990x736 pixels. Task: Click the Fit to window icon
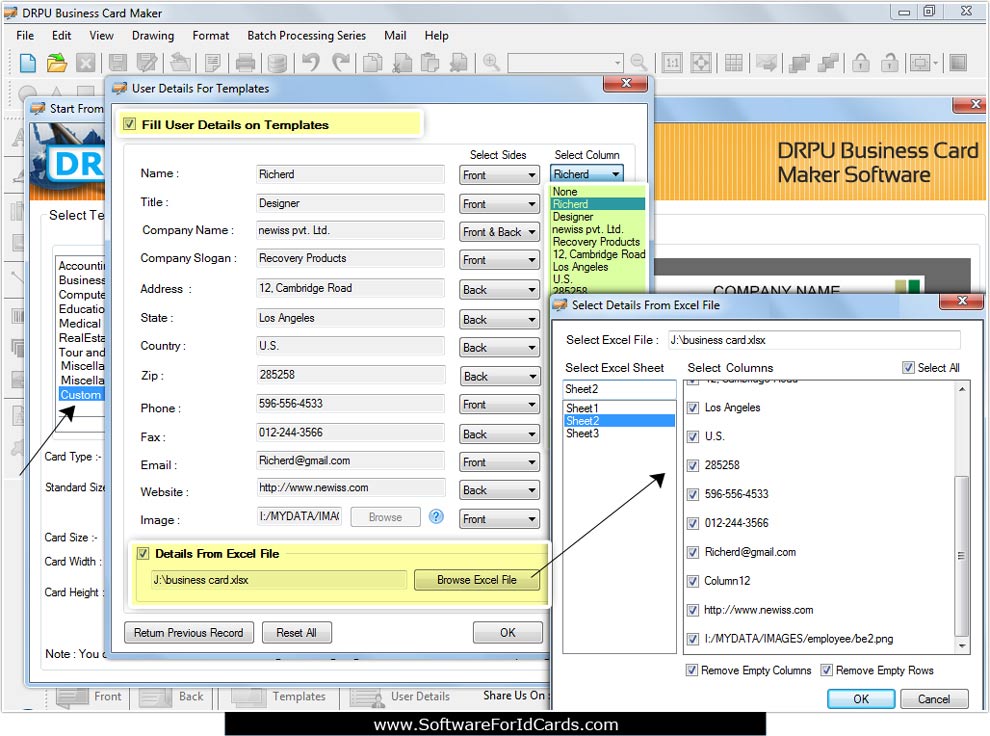point(701,62)
